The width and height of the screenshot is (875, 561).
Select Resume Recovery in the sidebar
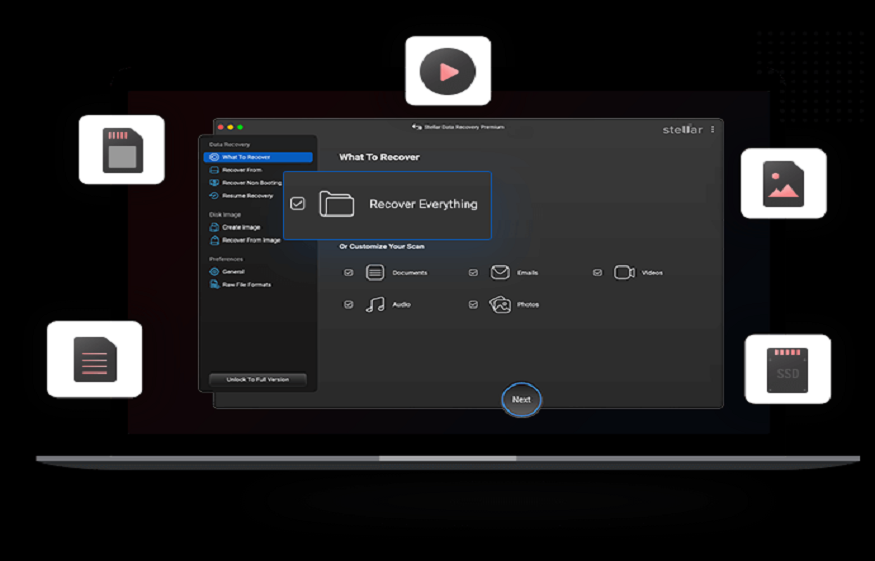(247, 196)
